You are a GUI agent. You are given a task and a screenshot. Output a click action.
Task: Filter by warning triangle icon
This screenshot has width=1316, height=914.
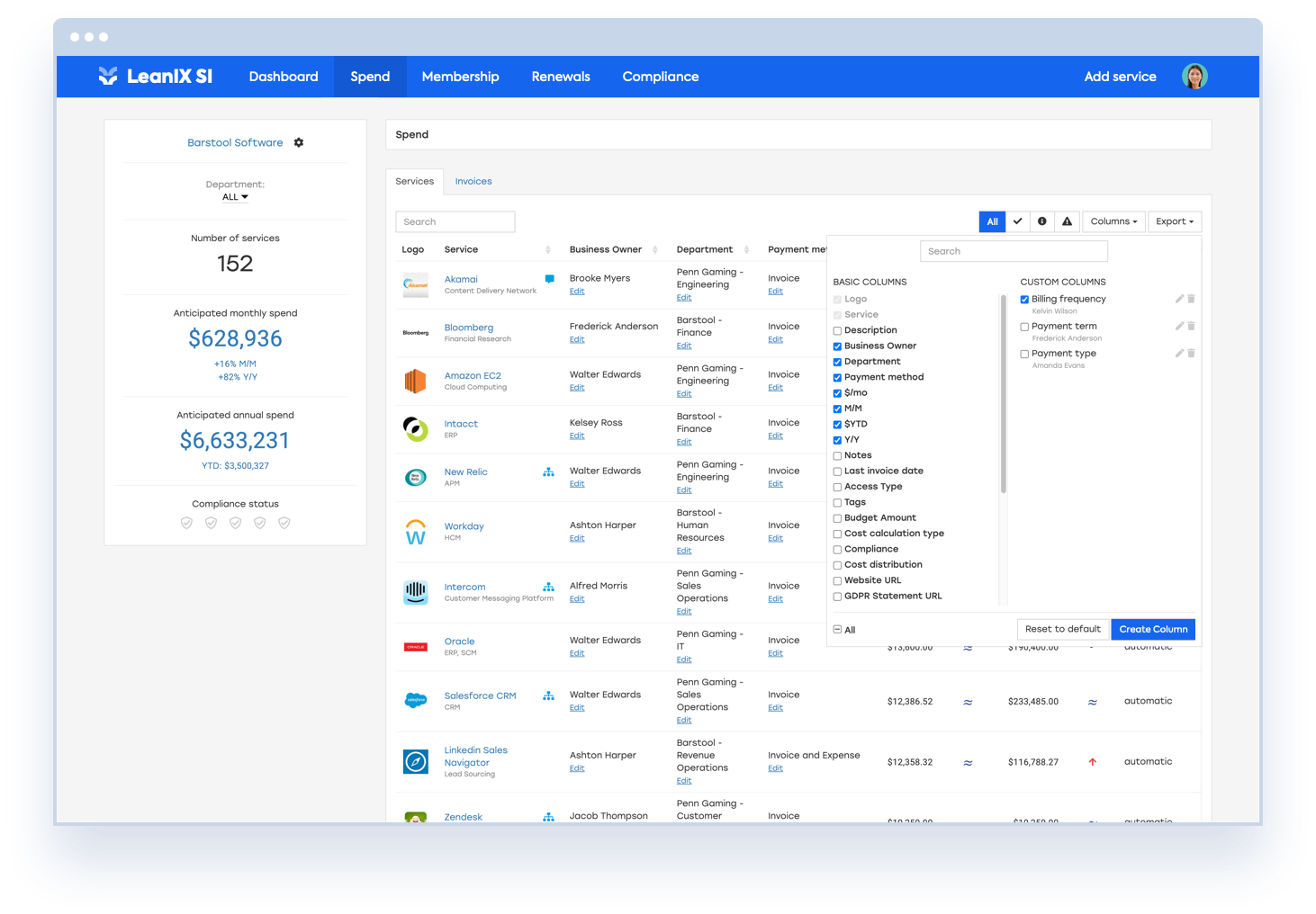(x=1066, y=222)
